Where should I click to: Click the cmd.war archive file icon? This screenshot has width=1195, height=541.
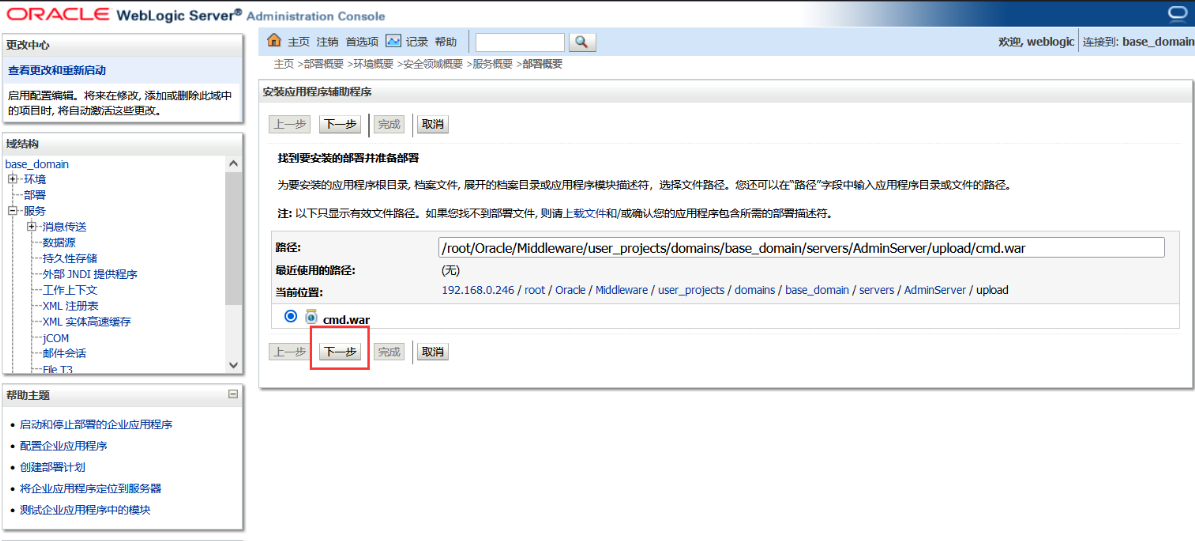coord(311,317)
